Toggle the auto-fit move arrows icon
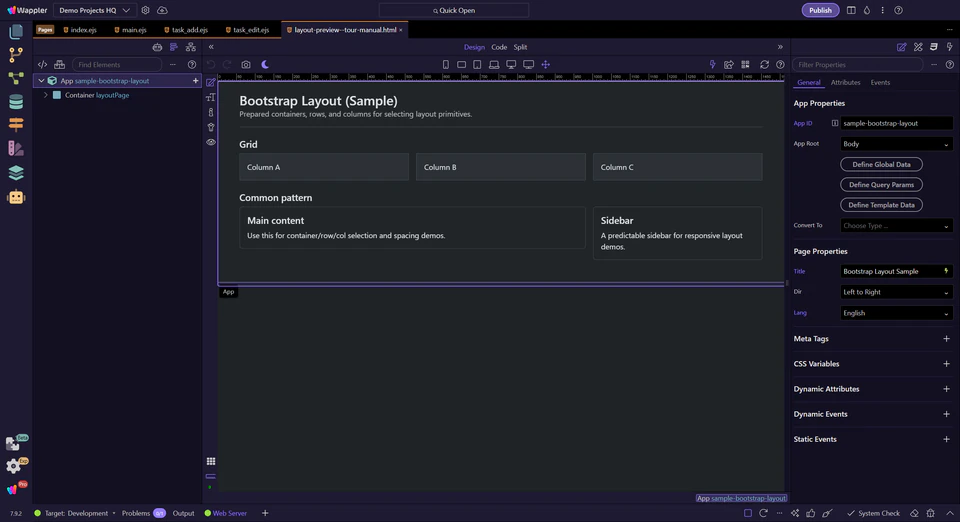 (546, 64)
